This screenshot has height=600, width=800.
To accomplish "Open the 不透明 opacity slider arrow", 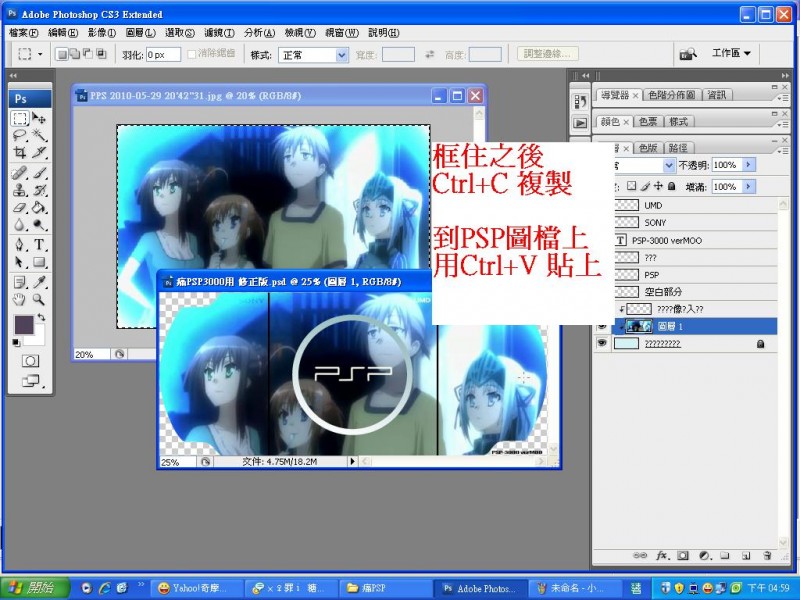I will 748,165.
